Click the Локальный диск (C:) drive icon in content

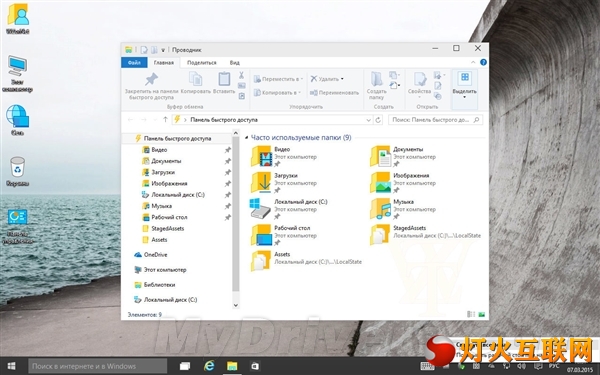click(260, 209)
